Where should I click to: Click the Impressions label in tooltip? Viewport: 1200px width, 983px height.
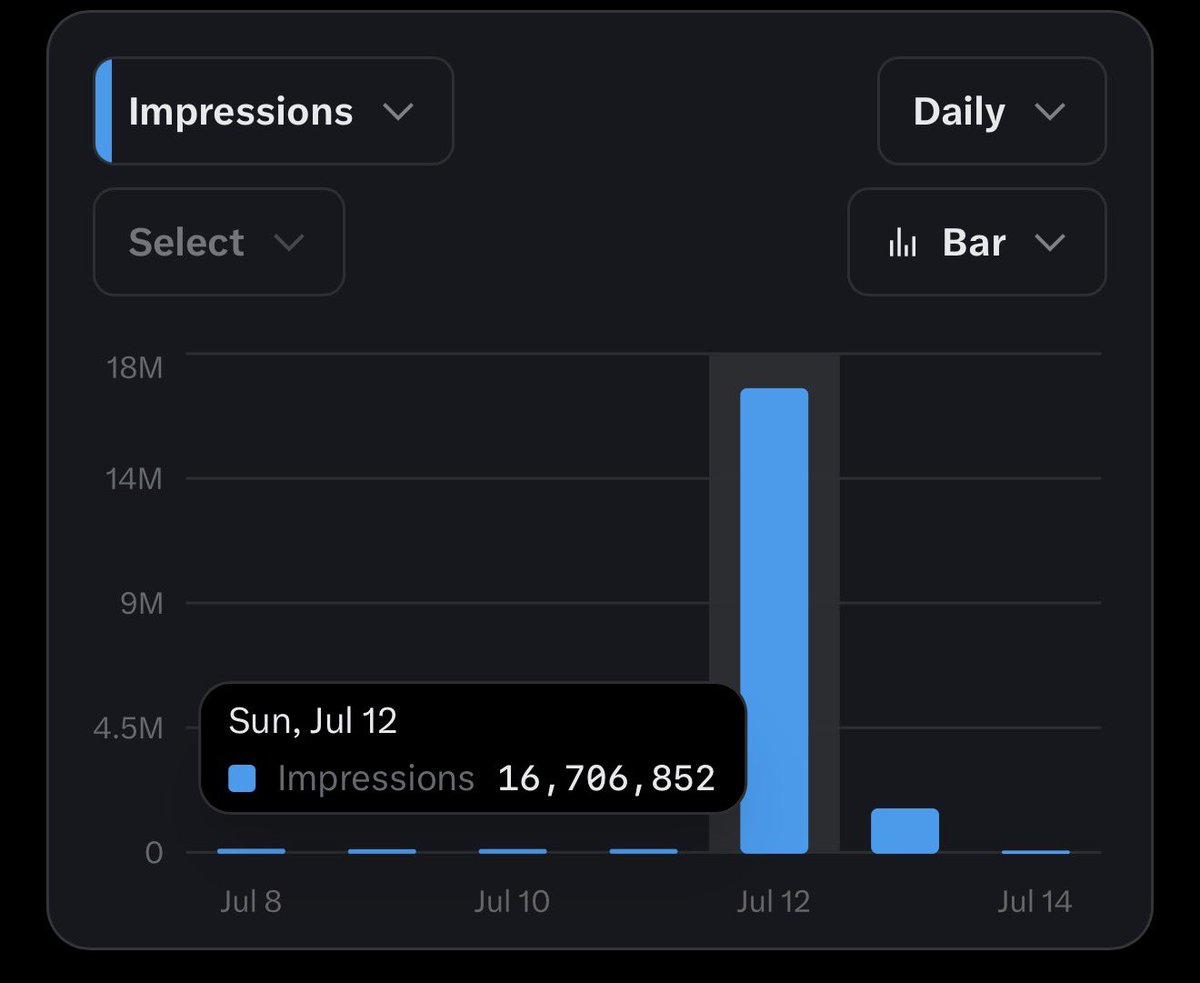(x=376, y=779)
